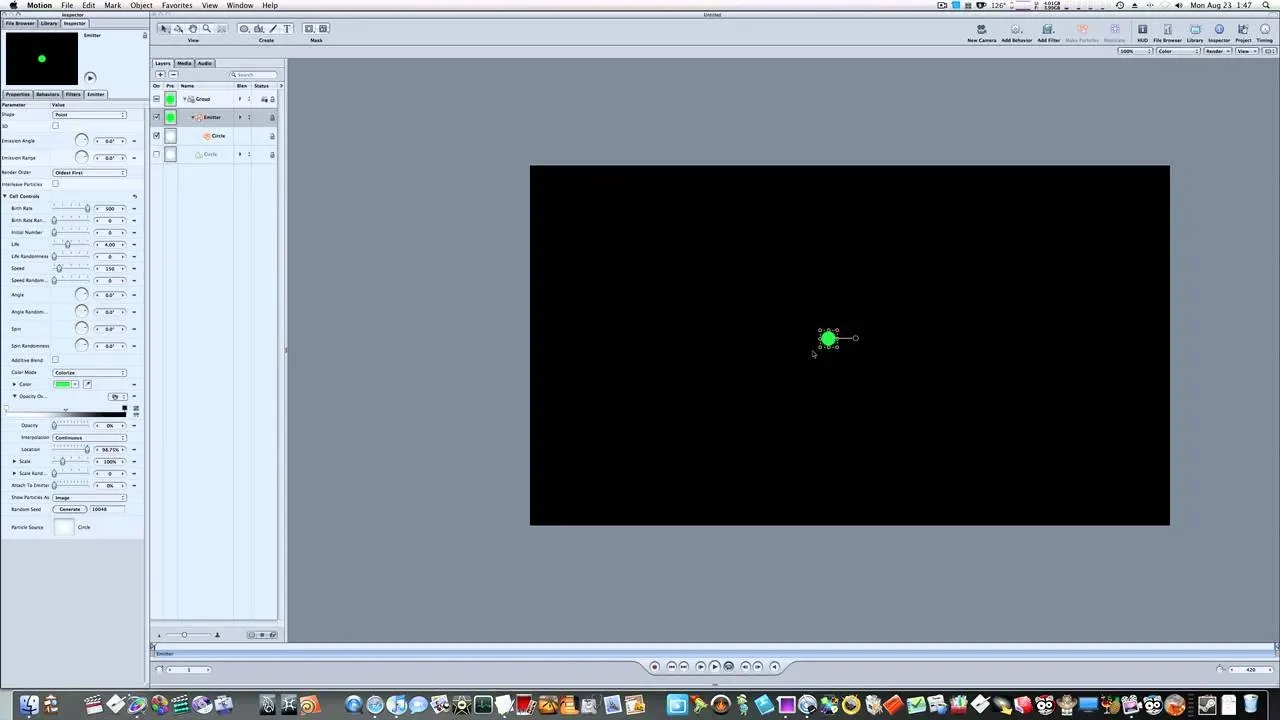Toggle the Interleave Particles checkbox
This screenshot has height=720, width=1280.
(x=55, y=184)
